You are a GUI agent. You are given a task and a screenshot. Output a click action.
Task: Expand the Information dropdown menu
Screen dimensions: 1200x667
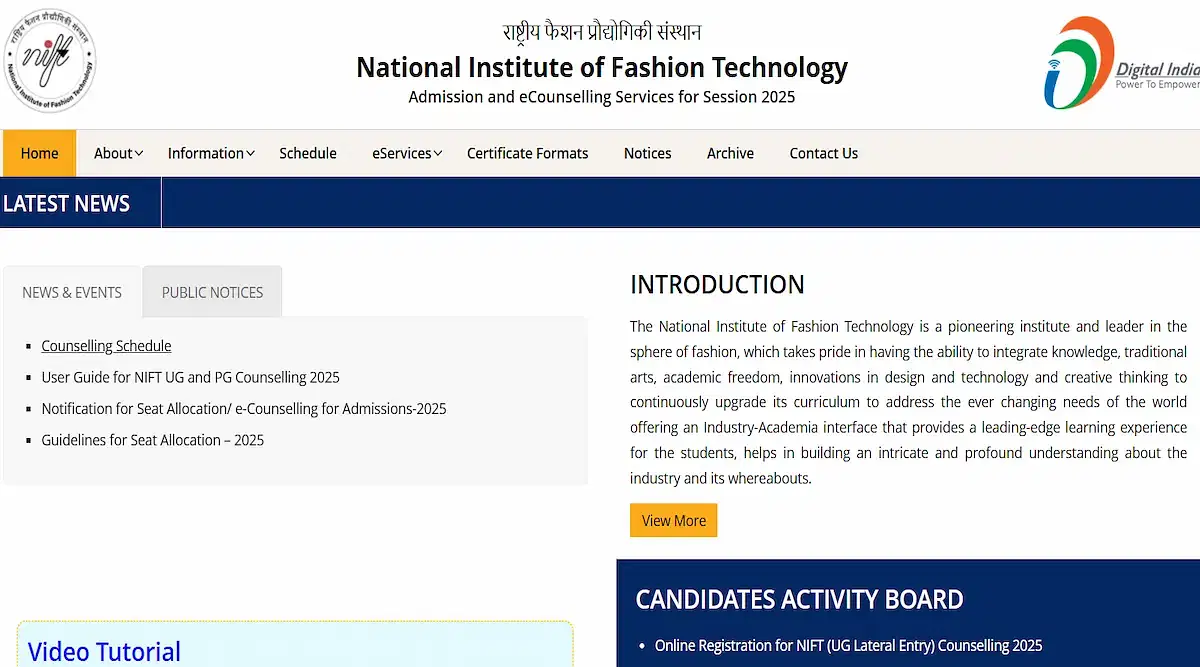[x=211, y=153]
